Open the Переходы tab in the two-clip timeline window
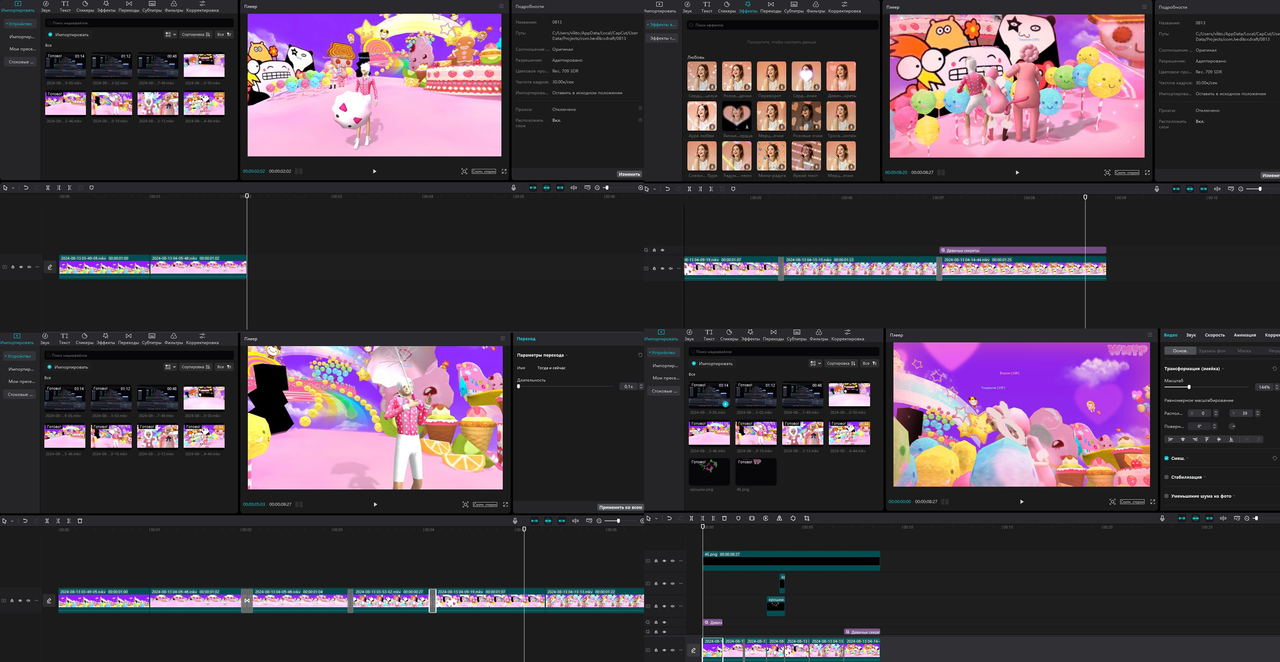This screenshot has height=662, width=1280. tap(129, 7)
